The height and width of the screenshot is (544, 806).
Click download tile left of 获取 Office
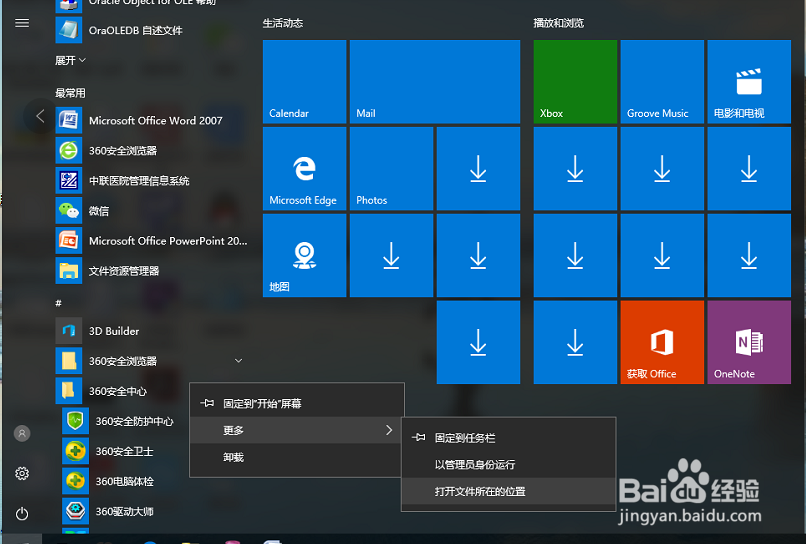pos(575,342)
